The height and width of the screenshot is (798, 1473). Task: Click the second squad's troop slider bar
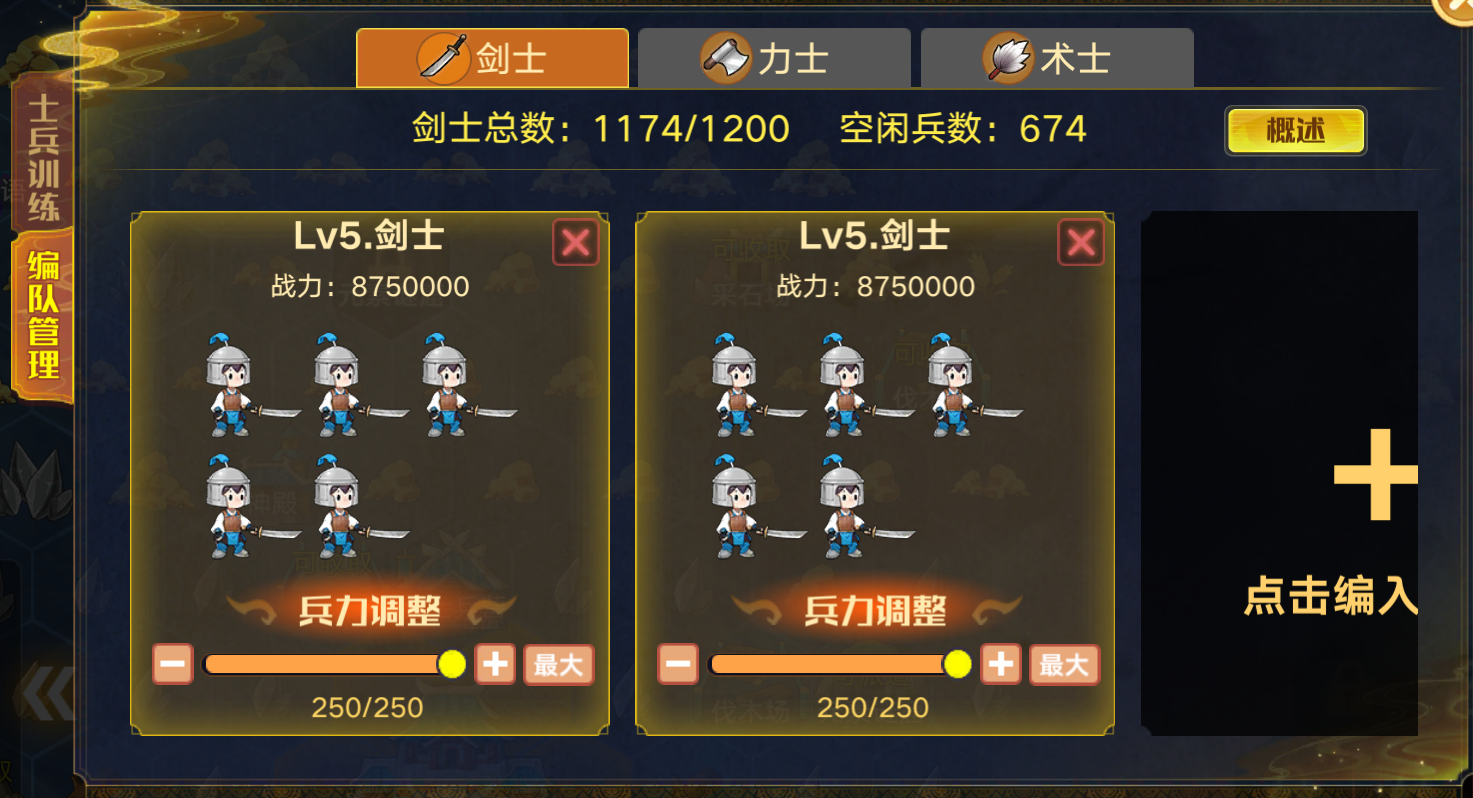tap(838, 664)
